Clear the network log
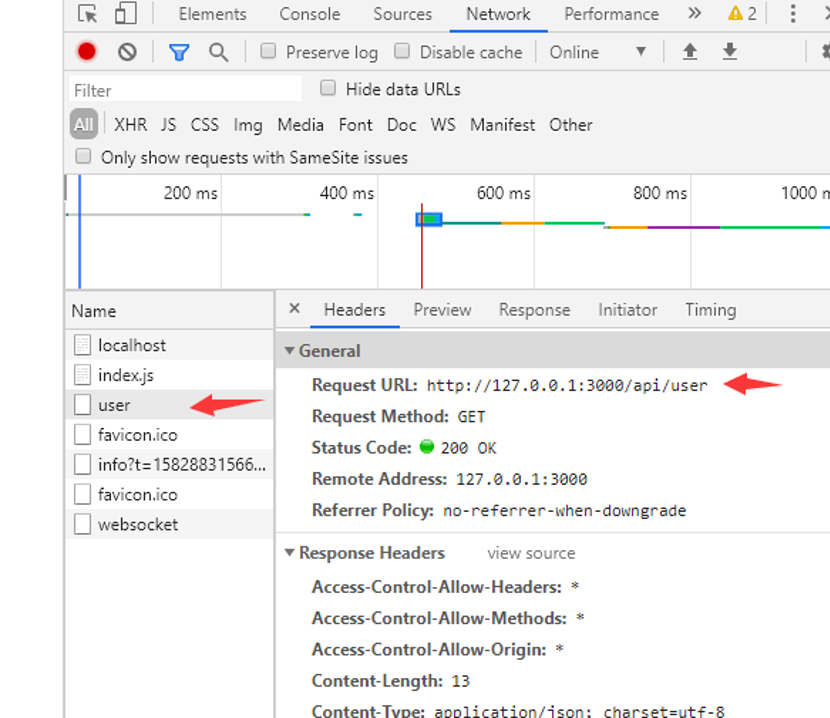Image resolution: width=830 pixels, height=718 pixels. coord(127,52)
